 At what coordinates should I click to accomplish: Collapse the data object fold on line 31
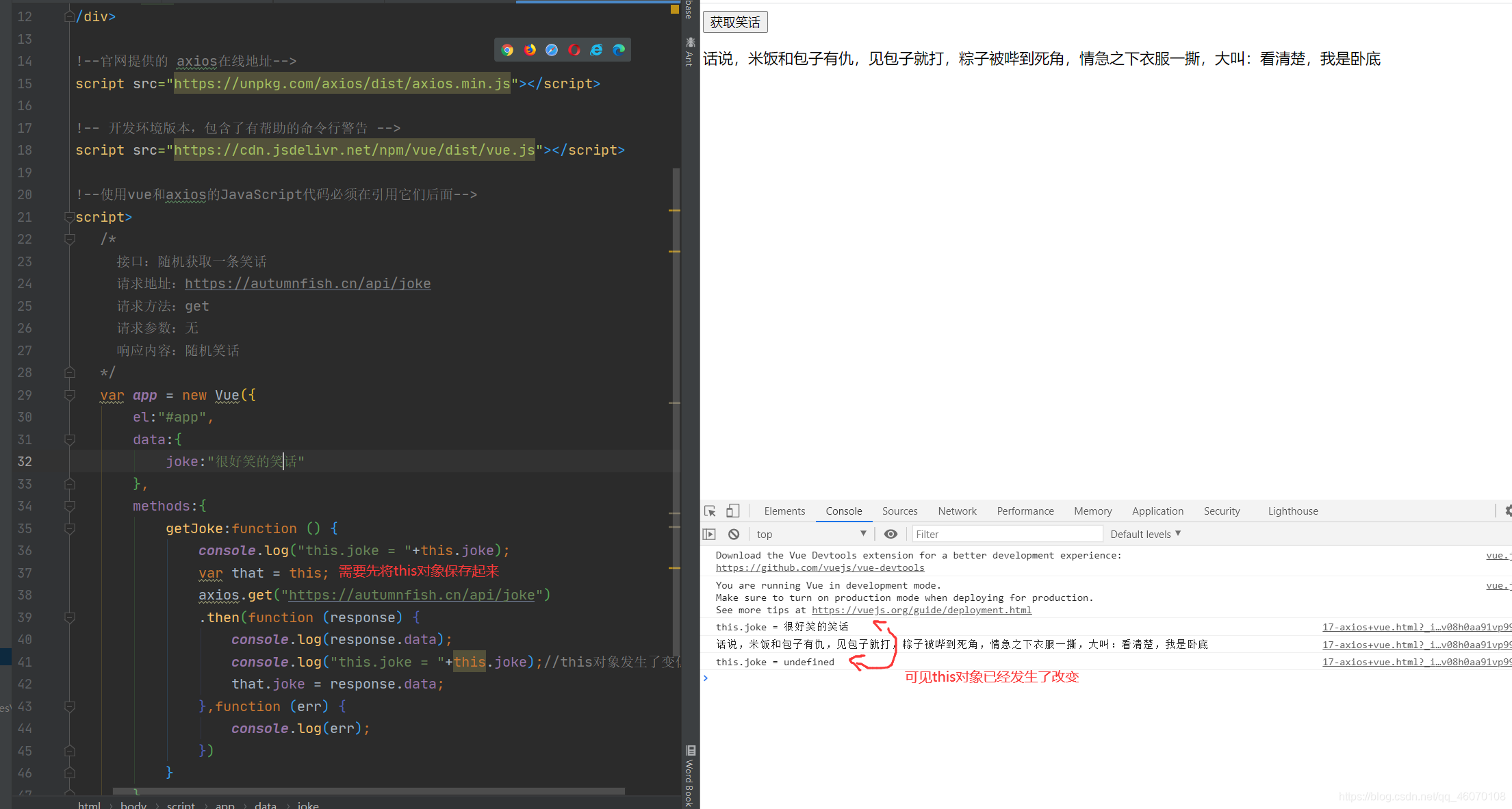(69, 439)
